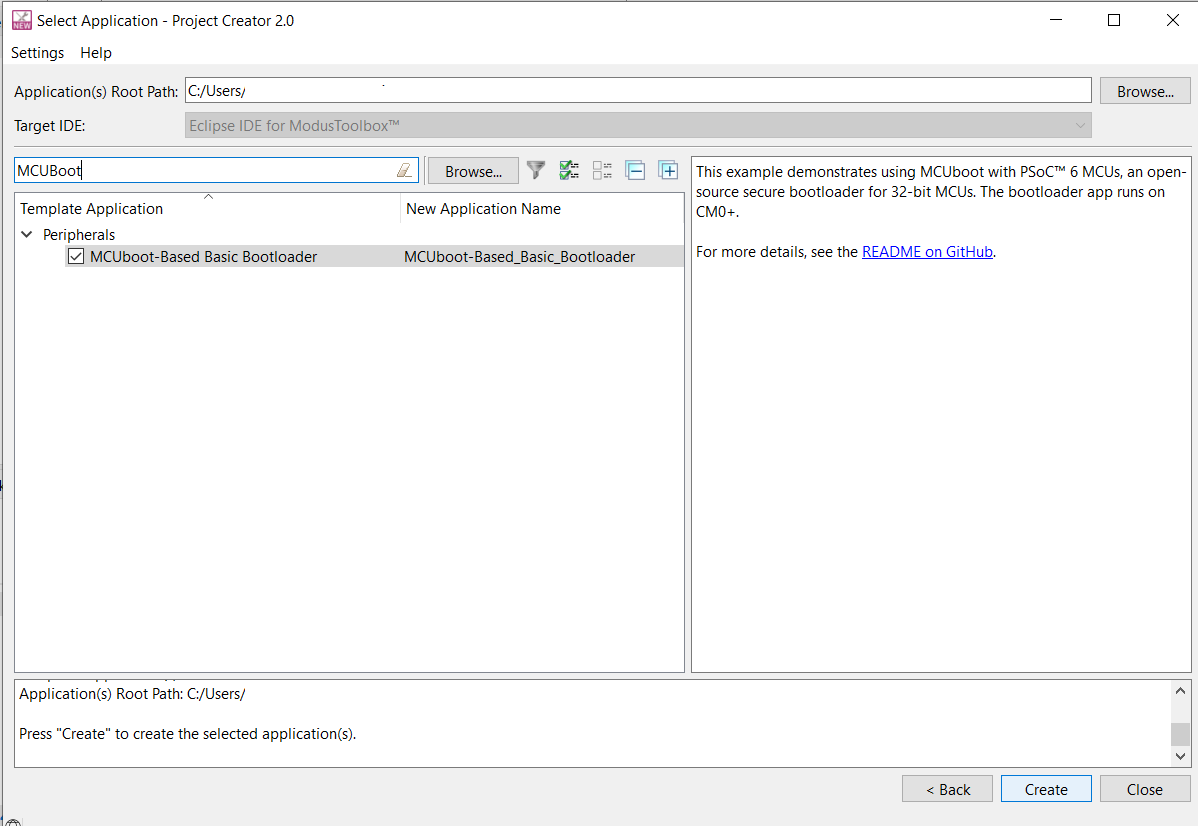Click Browse button beside the search field

(473, 171)
